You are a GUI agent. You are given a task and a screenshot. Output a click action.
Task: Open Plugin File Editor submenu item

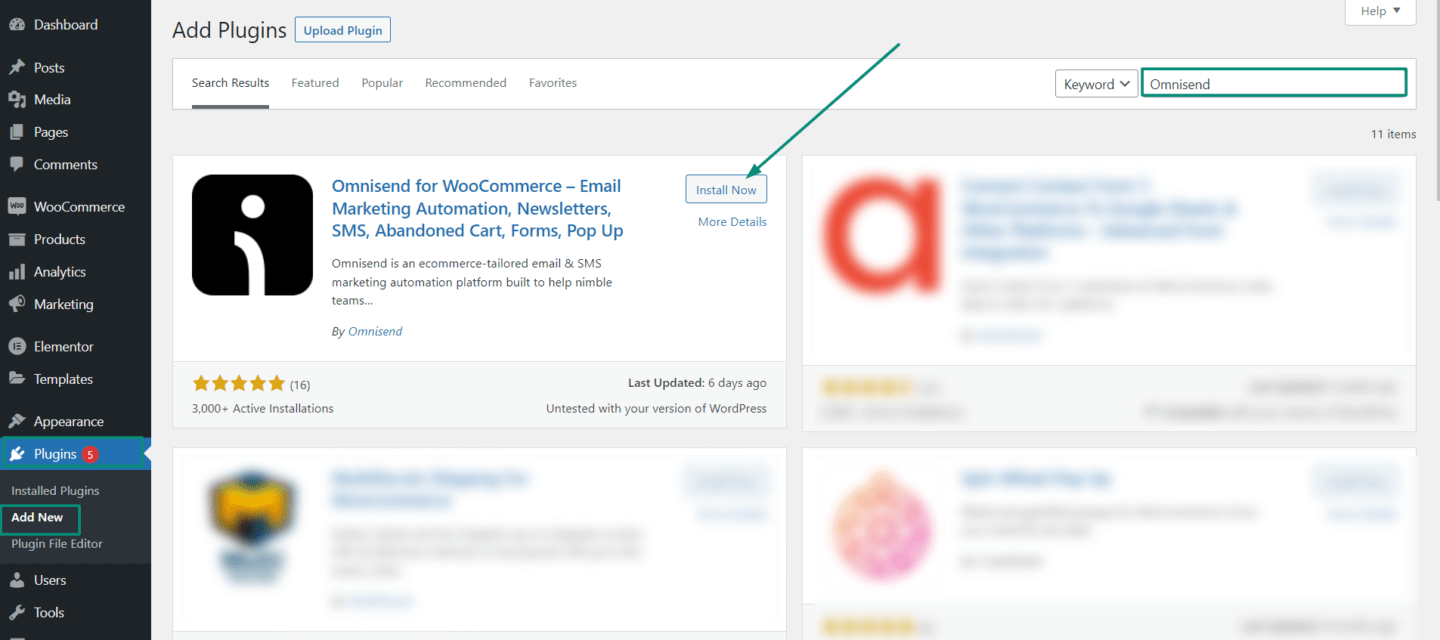[57, 544]
